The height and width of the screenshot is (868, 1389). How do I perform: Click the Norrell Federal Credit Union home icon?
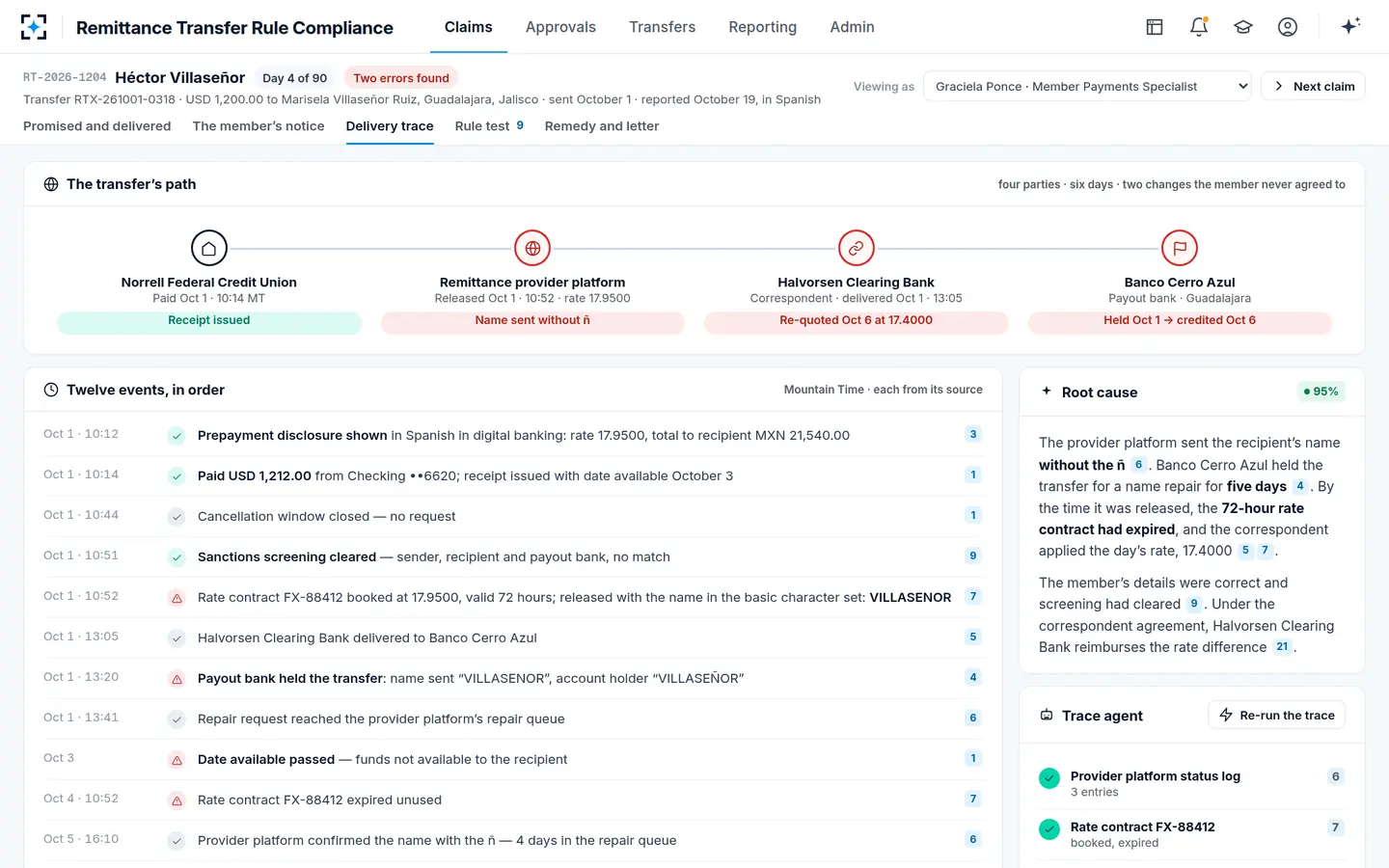[x=209, y=248]
